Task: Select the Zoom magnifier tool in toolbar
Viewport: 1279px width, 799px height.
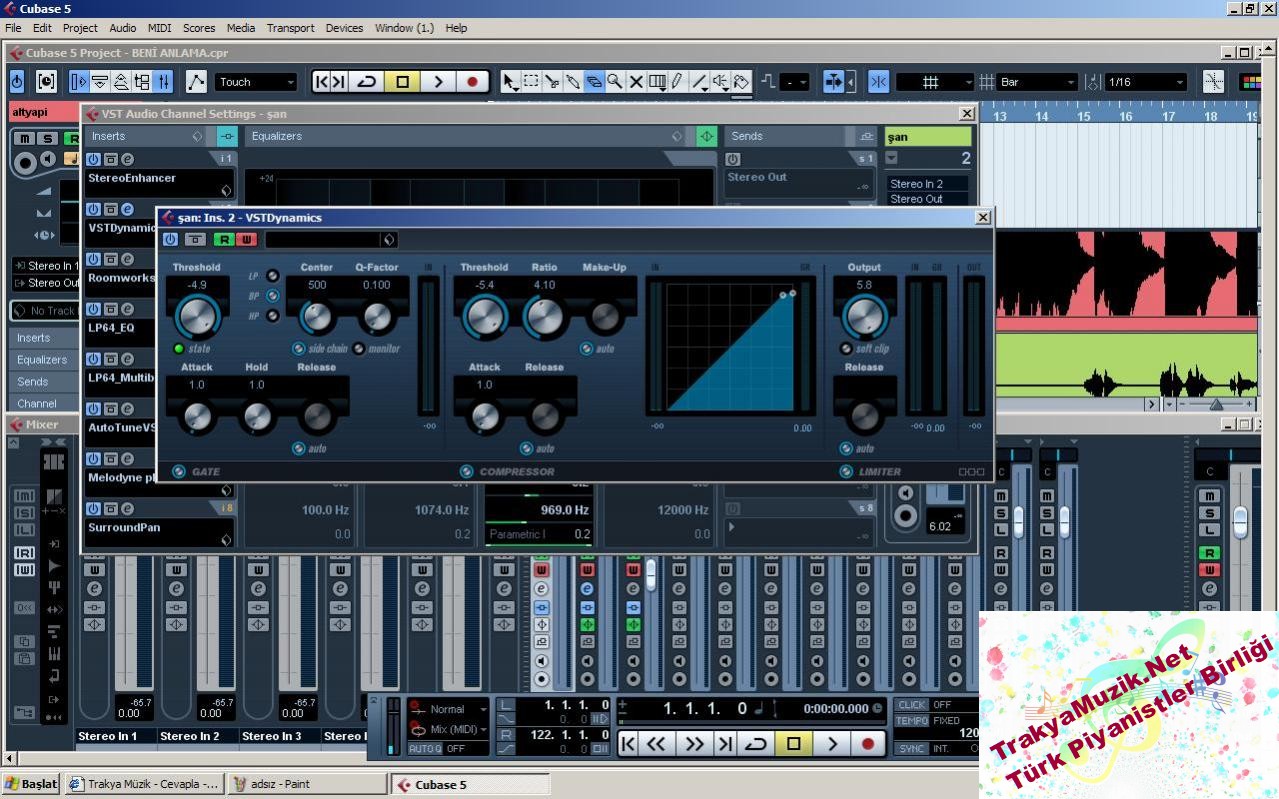Action: [615, 81]
